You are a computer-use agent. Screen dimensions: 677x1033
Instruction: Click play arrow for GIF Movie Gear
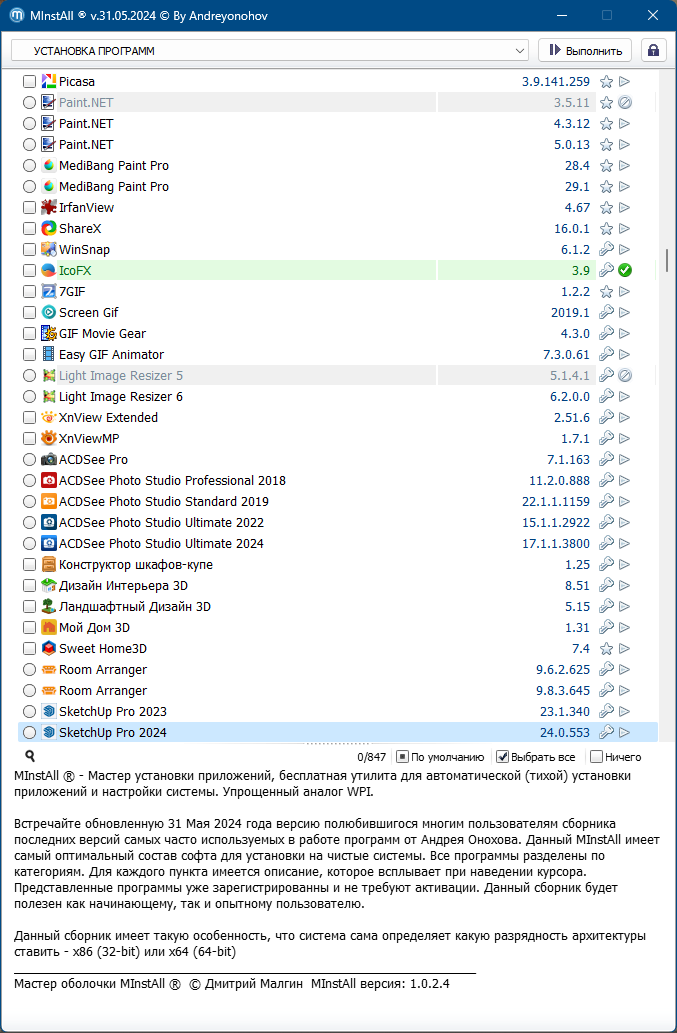point(624,333)
